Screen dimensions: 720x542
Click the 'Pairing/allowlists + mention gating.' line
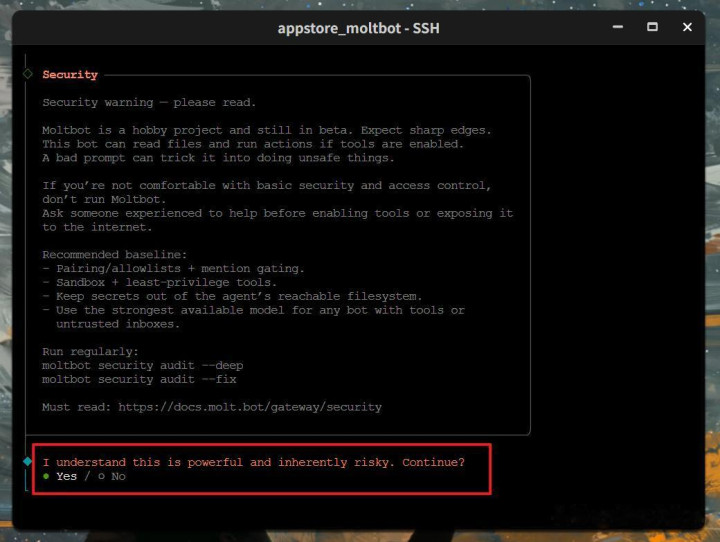pyautogui.click(x=174, y=269)
